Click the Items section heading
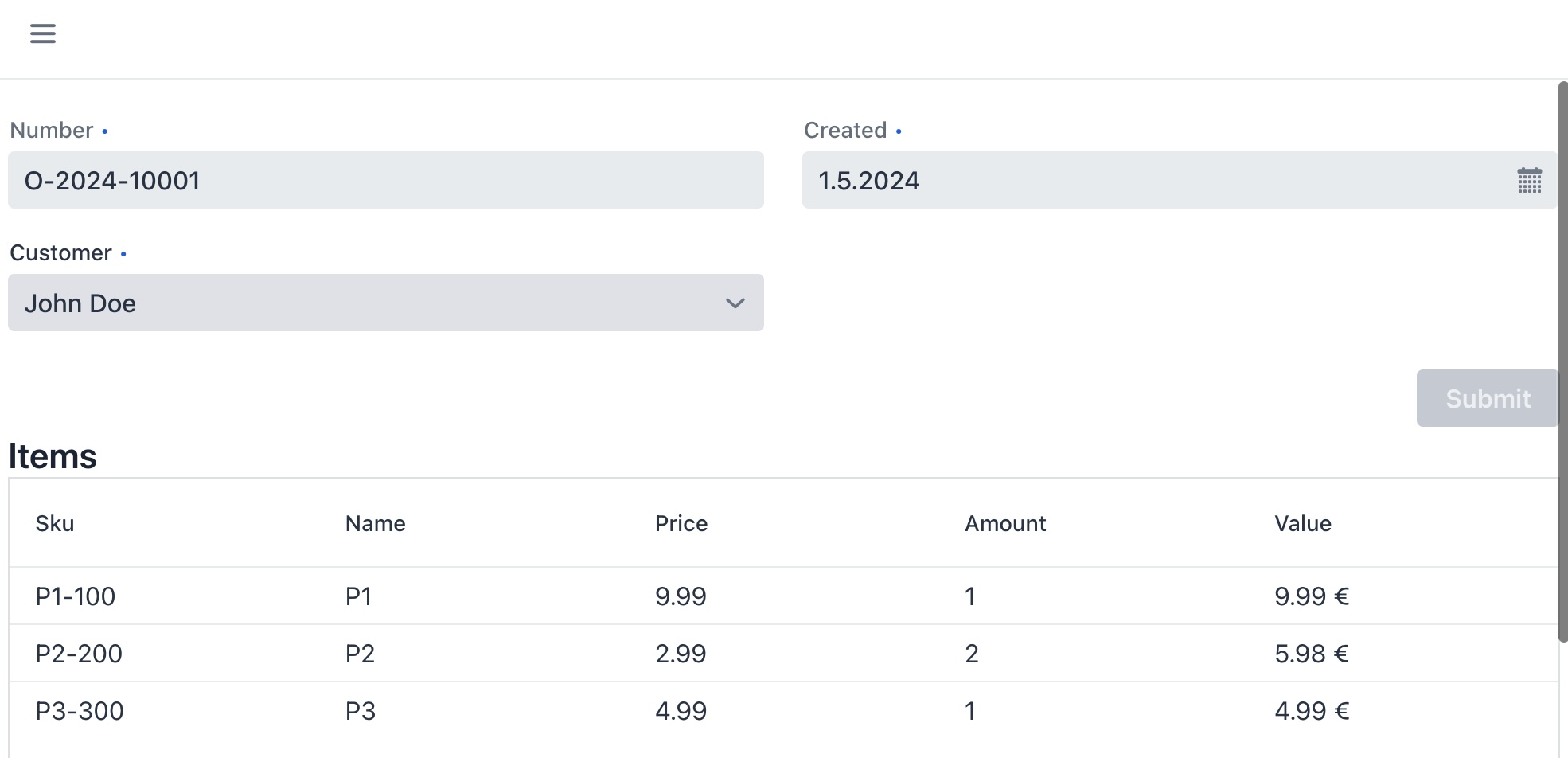 coord(53,455)
